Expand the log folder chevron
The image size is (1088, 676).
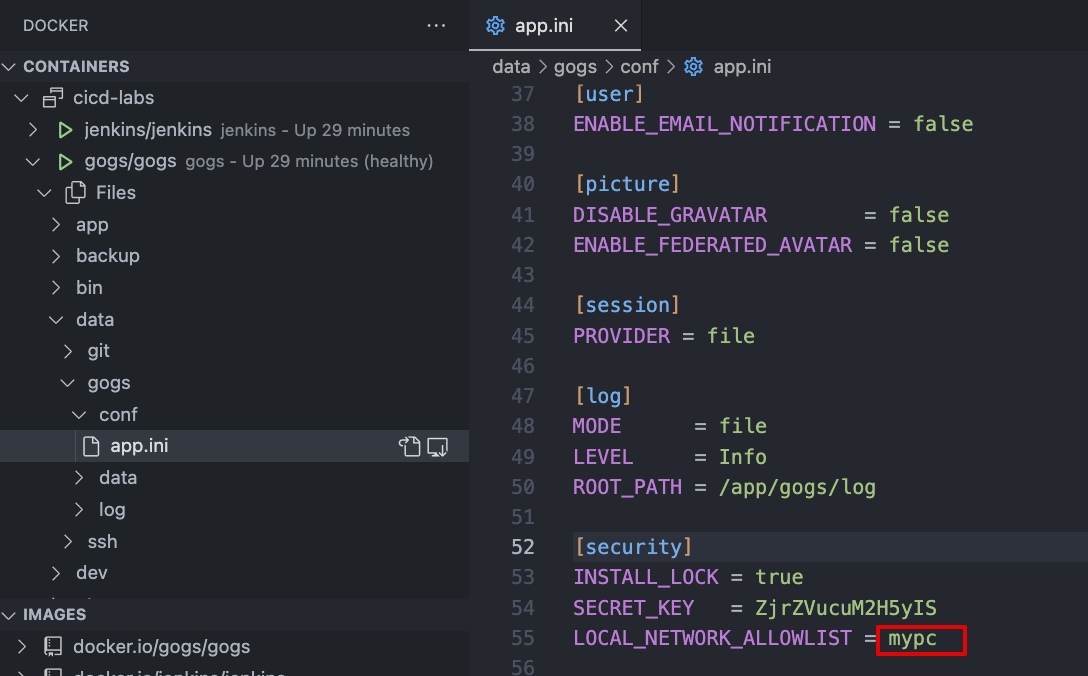tap(79, 509)
